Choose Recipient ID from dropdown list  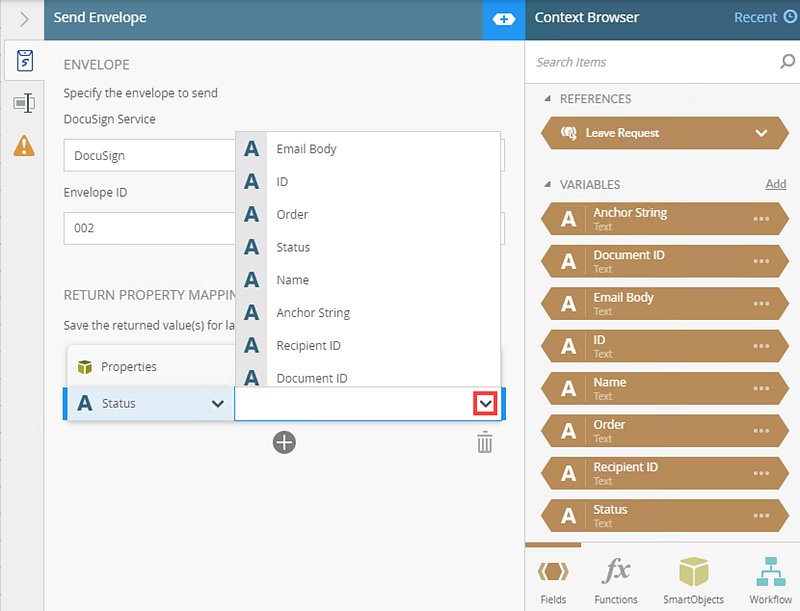[368, 345]
